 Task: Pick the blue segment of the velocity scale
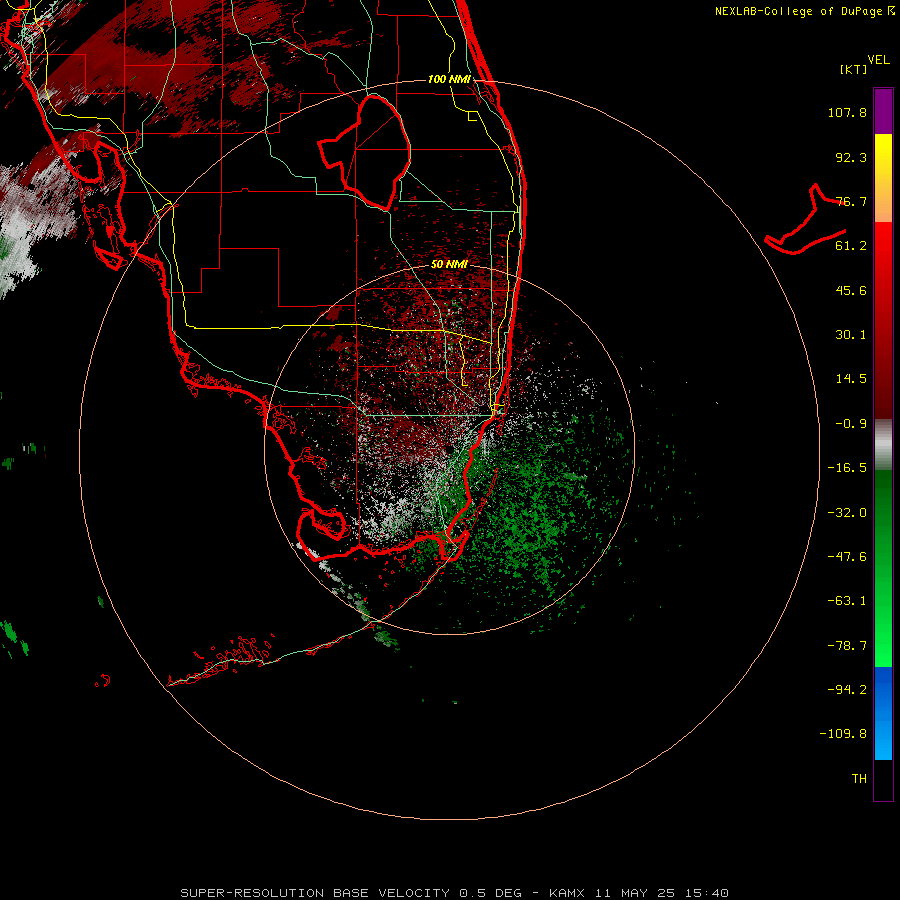(883, 713)
